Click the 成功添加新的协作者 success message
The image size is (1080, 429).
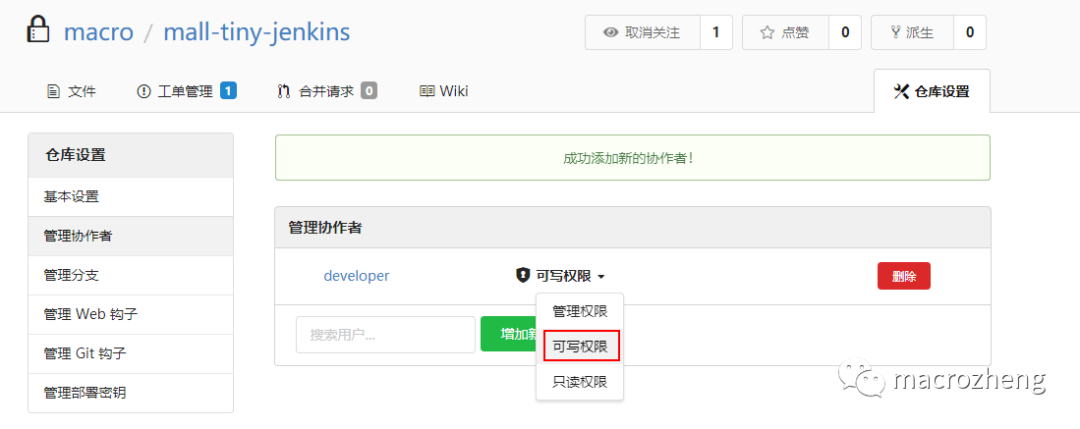click(x=632, y=158)
